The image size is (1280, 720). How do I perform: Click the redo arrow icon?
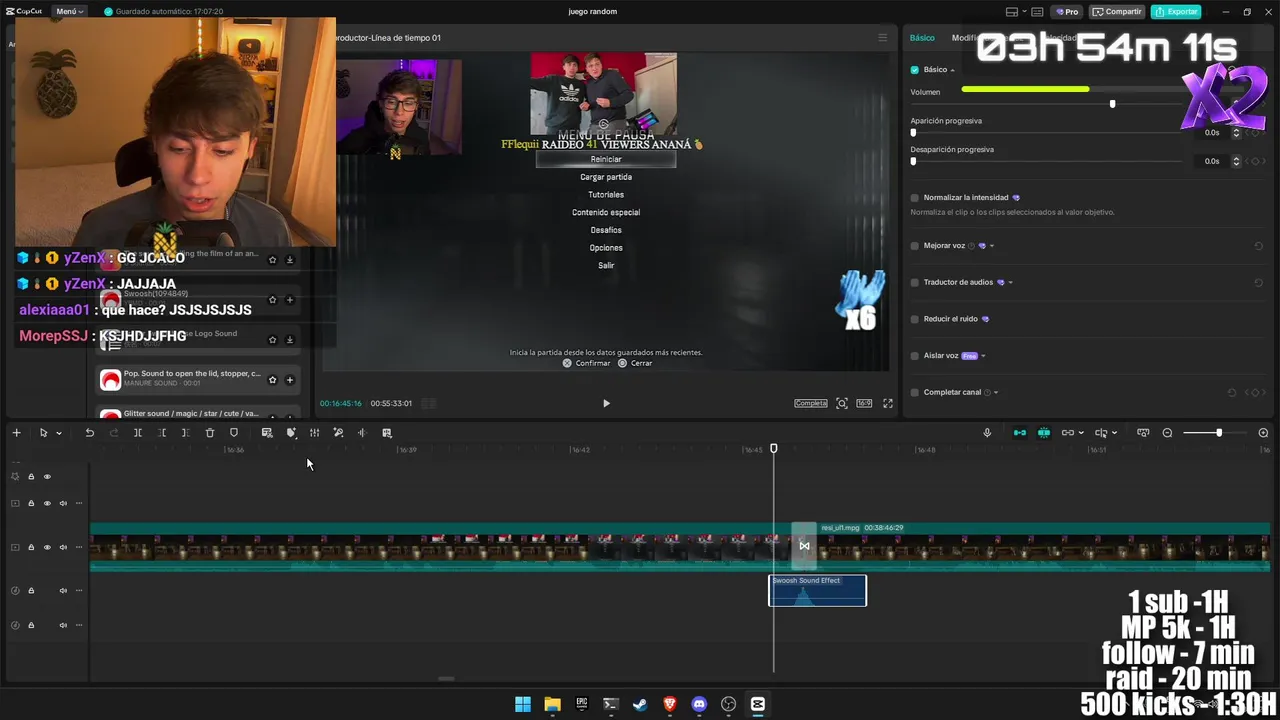pos(113,433)
